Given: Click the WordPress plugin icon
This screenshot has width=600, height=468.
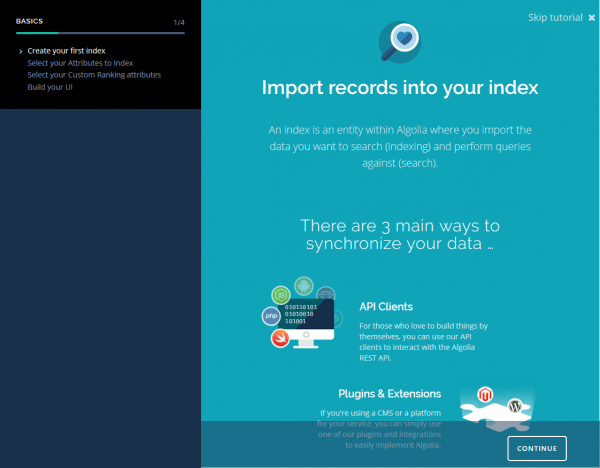Looking at the screenshot, I should [x=515, y=406].
